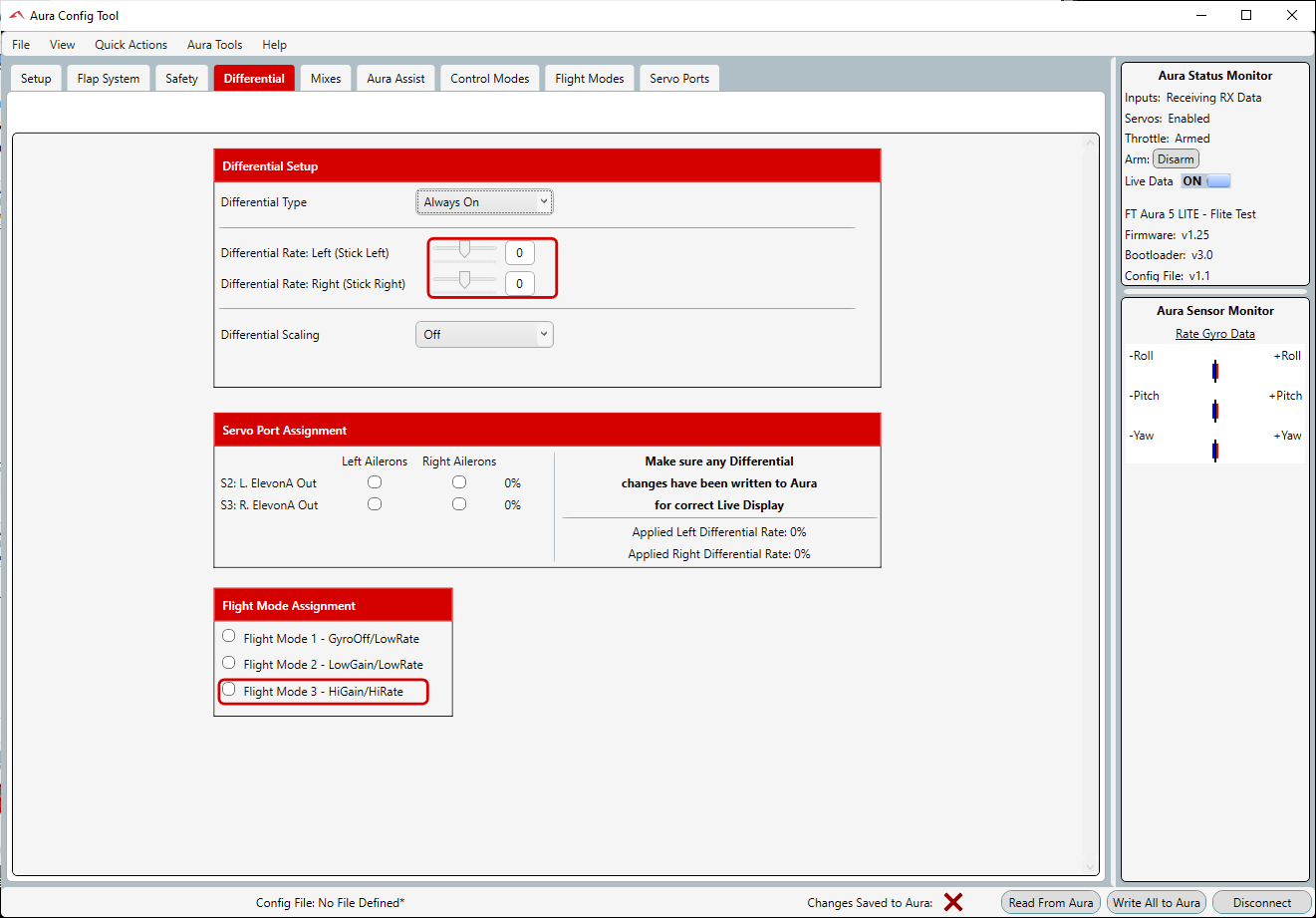
Task: Click the Read From Aura button
Action: tap(1050, 902)
